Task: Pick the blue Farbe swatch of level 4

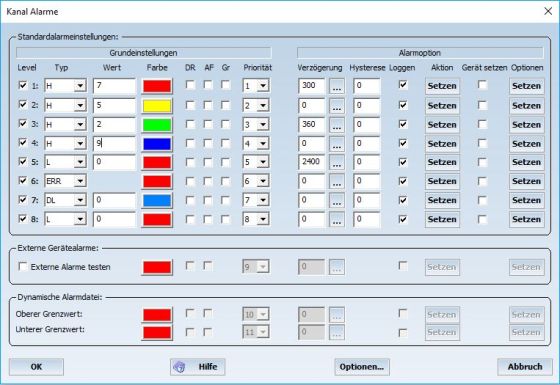Action: click(157, 144)
